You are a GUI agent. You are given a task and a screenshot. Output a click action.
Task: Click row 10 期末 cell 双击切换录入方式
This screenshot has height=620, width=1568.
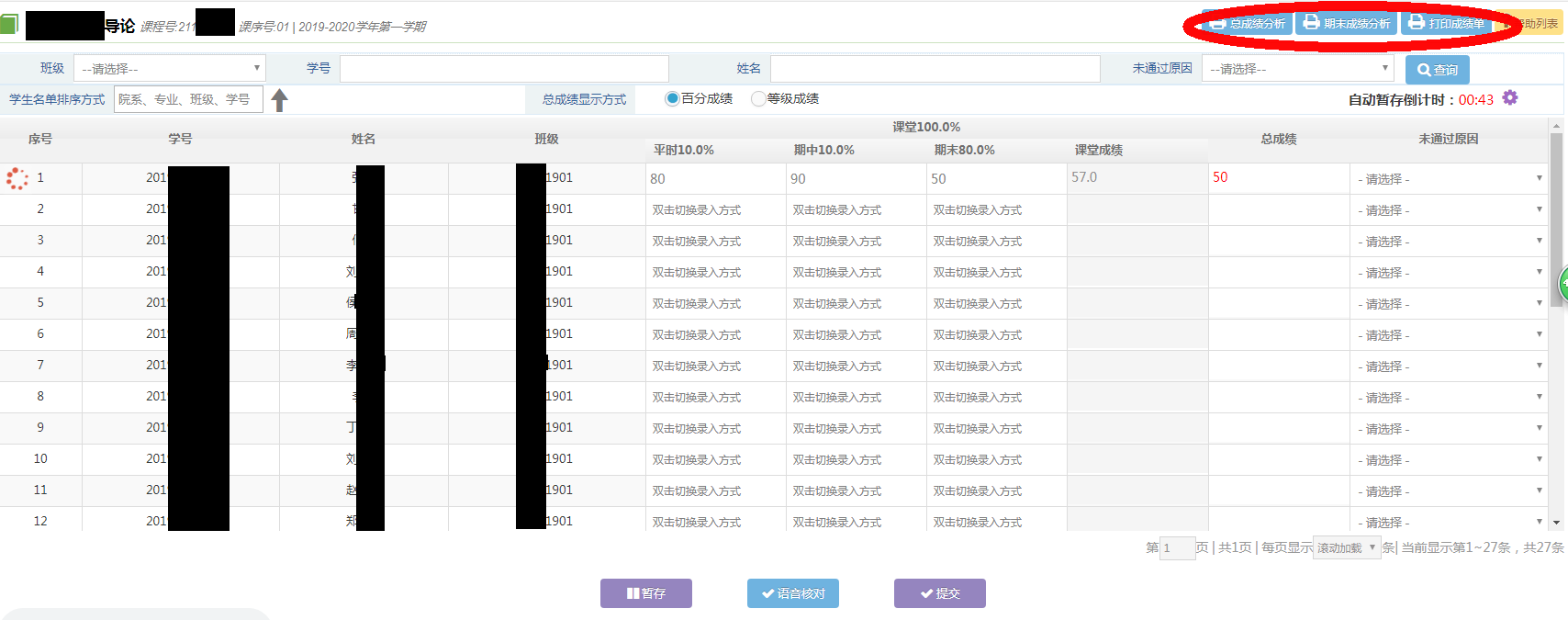click(x=997, y=460)
